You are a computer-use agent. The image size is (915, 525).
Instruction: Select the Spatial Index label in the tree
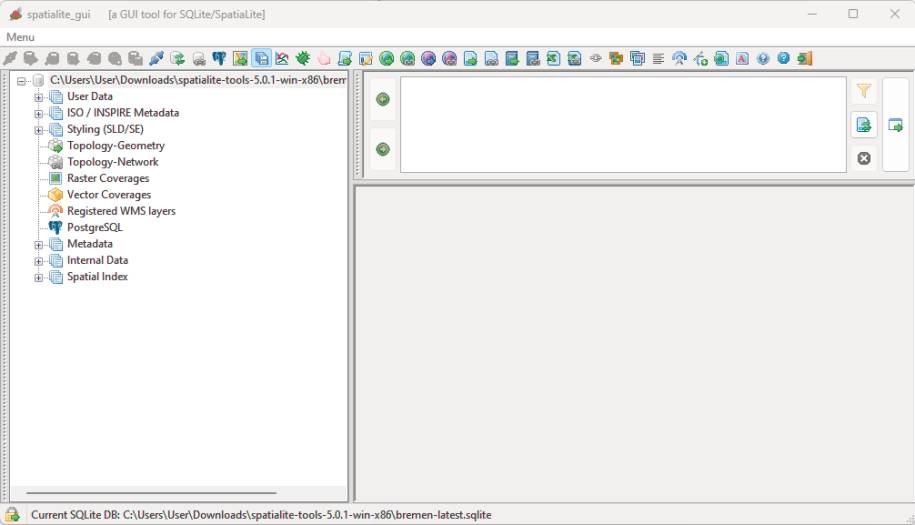pyautogui.click(x=97, y=276)
